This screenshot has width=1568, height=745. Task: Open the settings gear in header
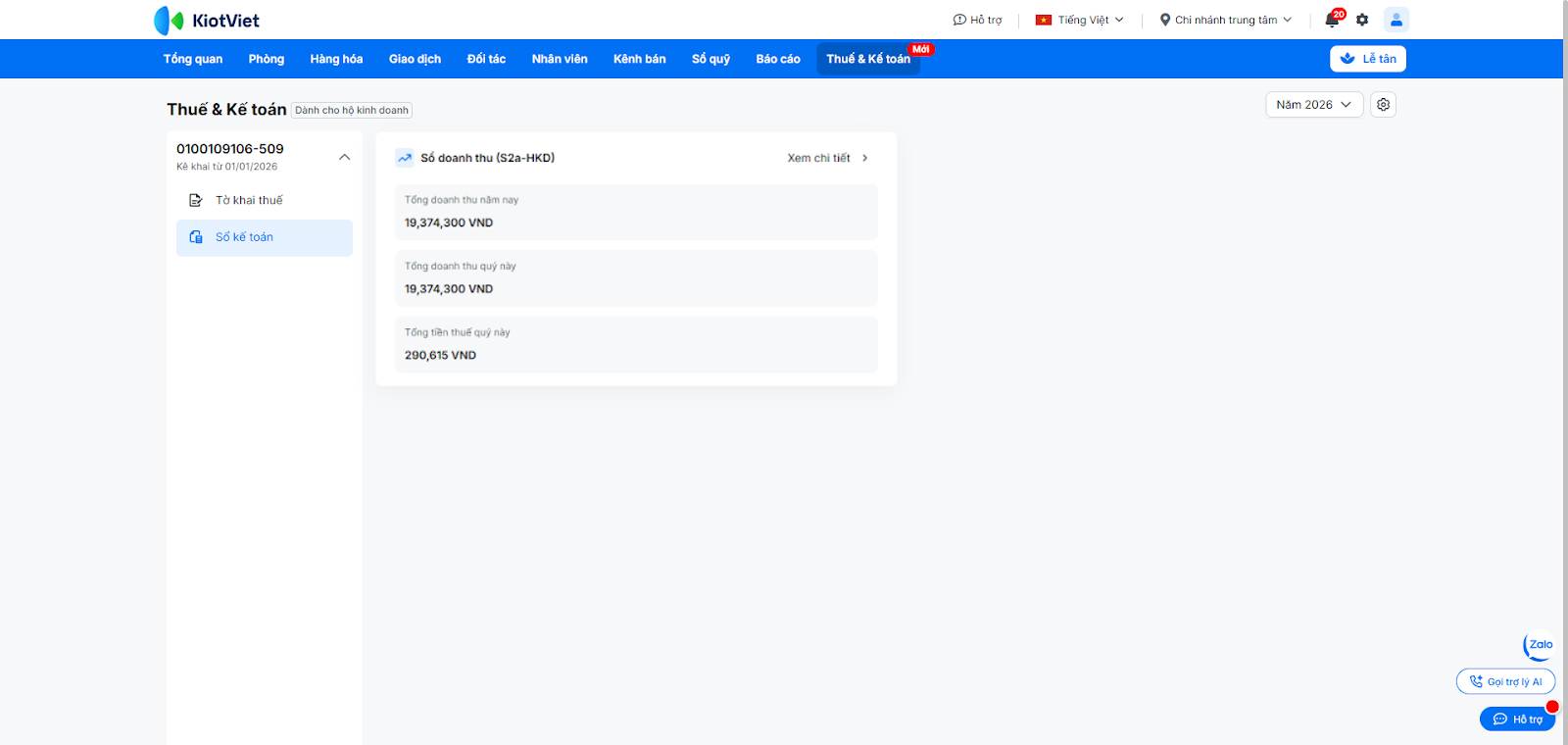(1362, 20)
